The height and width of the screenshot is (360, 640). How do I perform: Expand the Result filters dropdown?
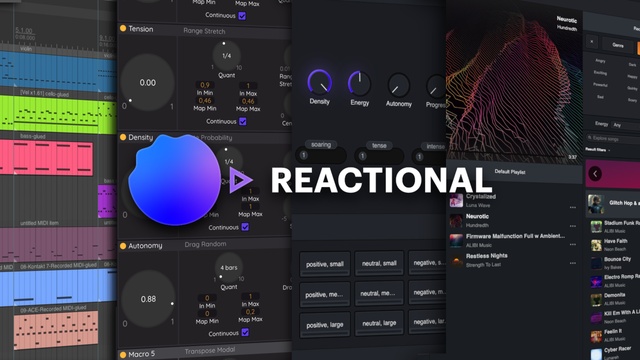tap(598, 150)
